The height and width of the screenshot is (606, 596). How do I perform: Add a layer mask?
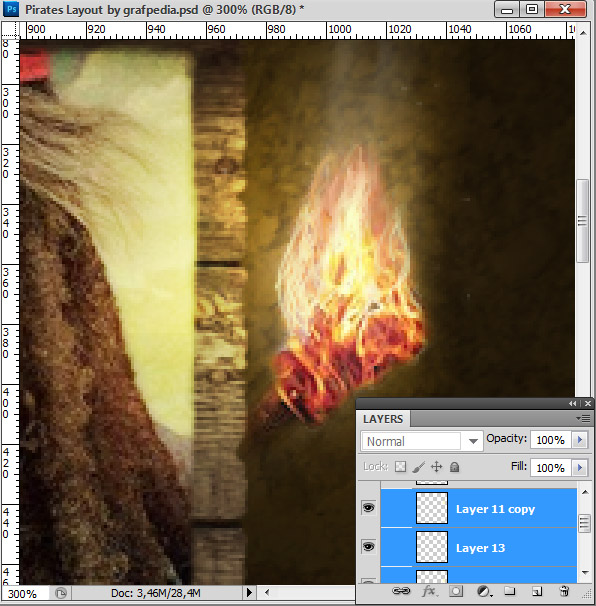456,591
